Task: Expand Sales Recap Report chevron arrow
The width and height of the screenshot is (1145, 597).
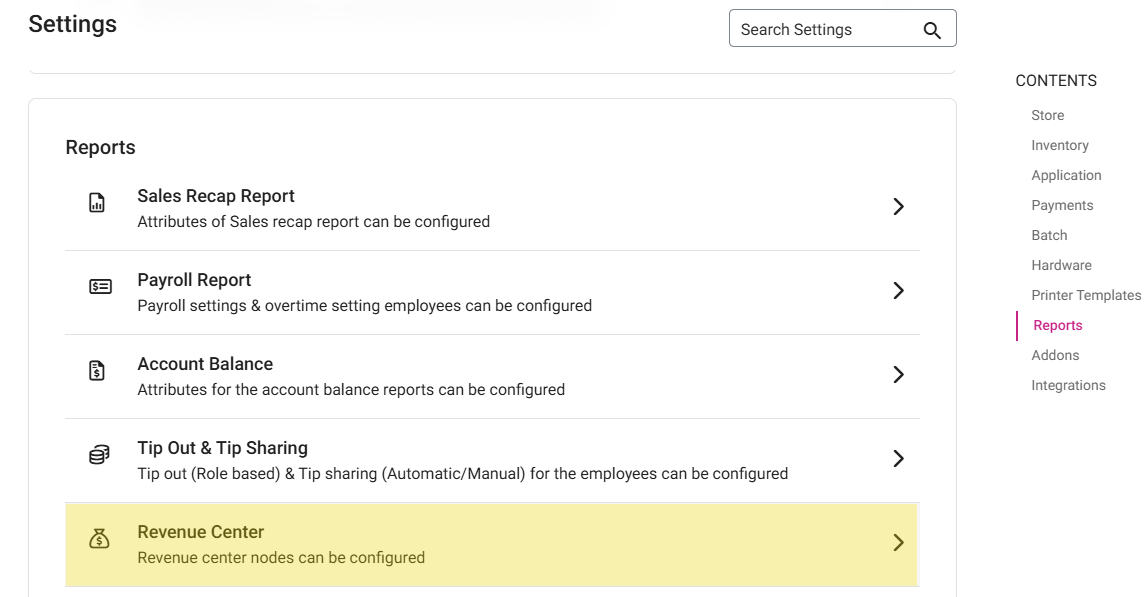Action: [x=898, y=207]
